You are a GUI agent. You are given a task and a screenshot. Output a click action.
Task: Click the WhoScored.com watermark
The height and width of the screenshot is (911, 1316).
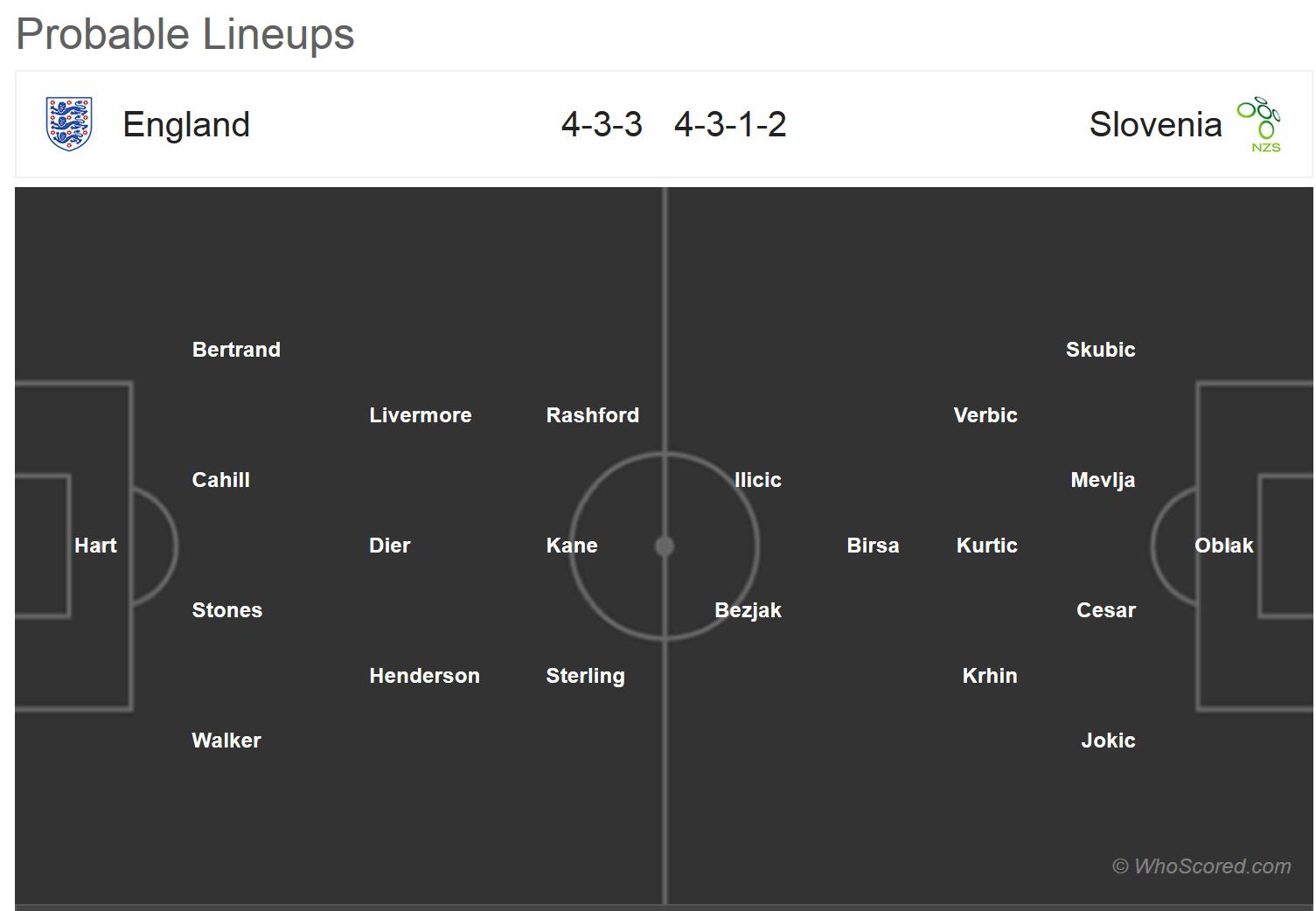[x=1201, y=866]
